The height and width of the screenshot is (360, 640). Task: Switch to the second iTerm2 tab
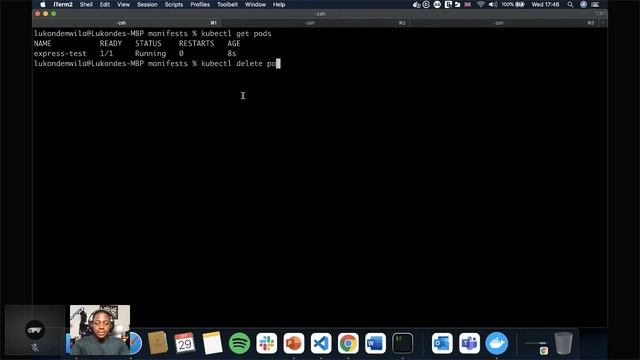(315, 23)
